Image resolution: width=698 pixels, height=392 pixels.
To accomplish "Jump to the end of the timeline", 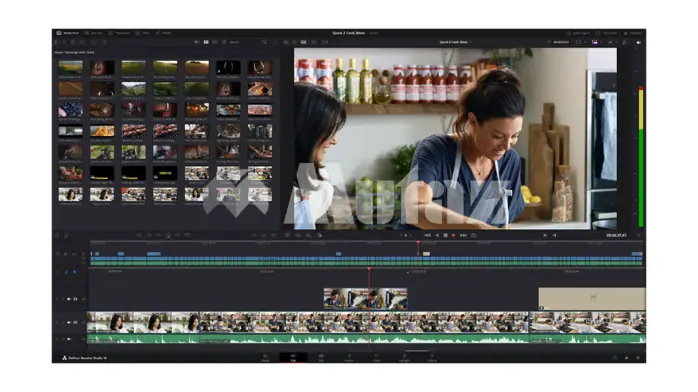I will pos(463,235).
